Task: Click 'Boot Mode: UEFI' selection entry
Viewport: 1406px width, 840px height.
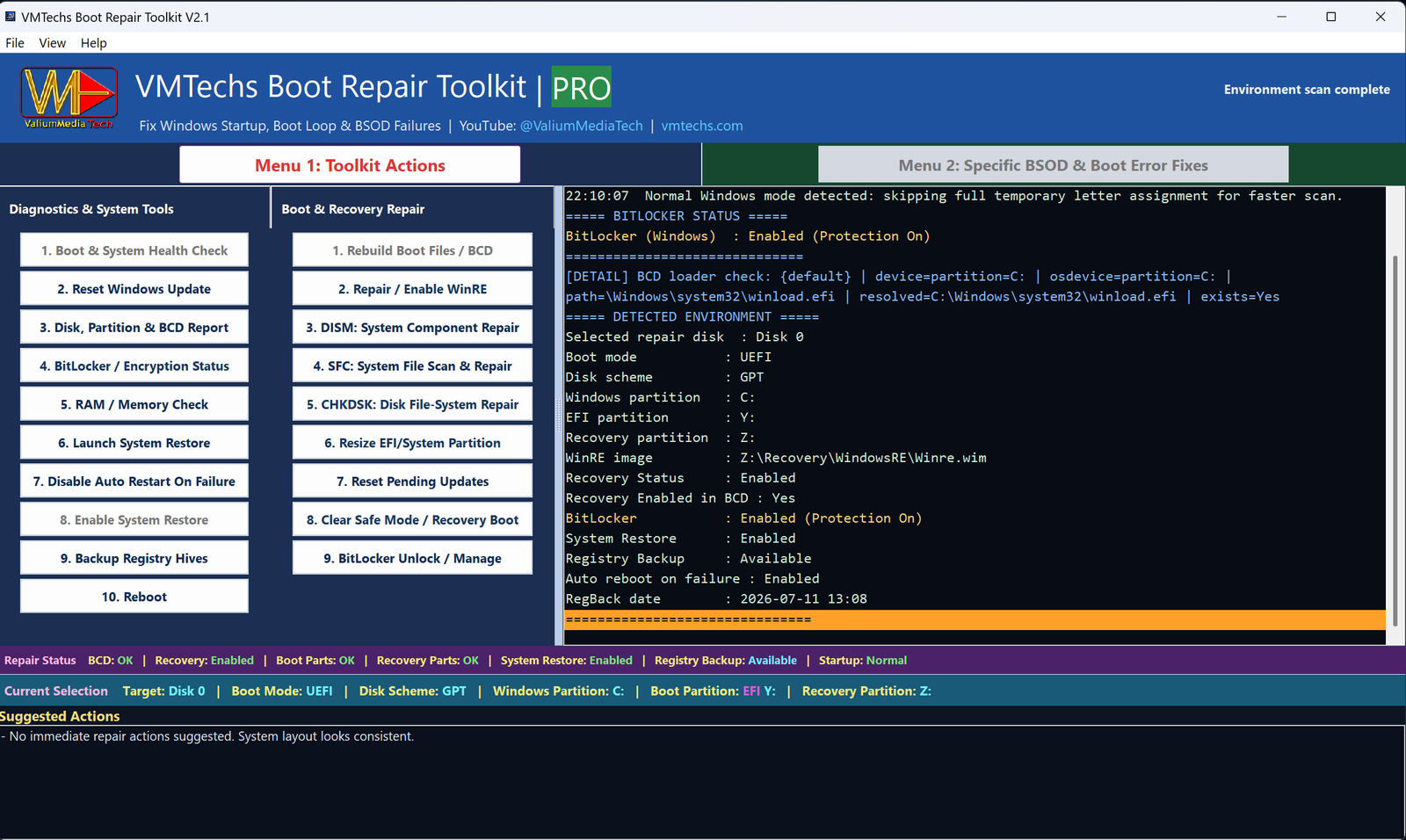Action: tap(282, 692)
